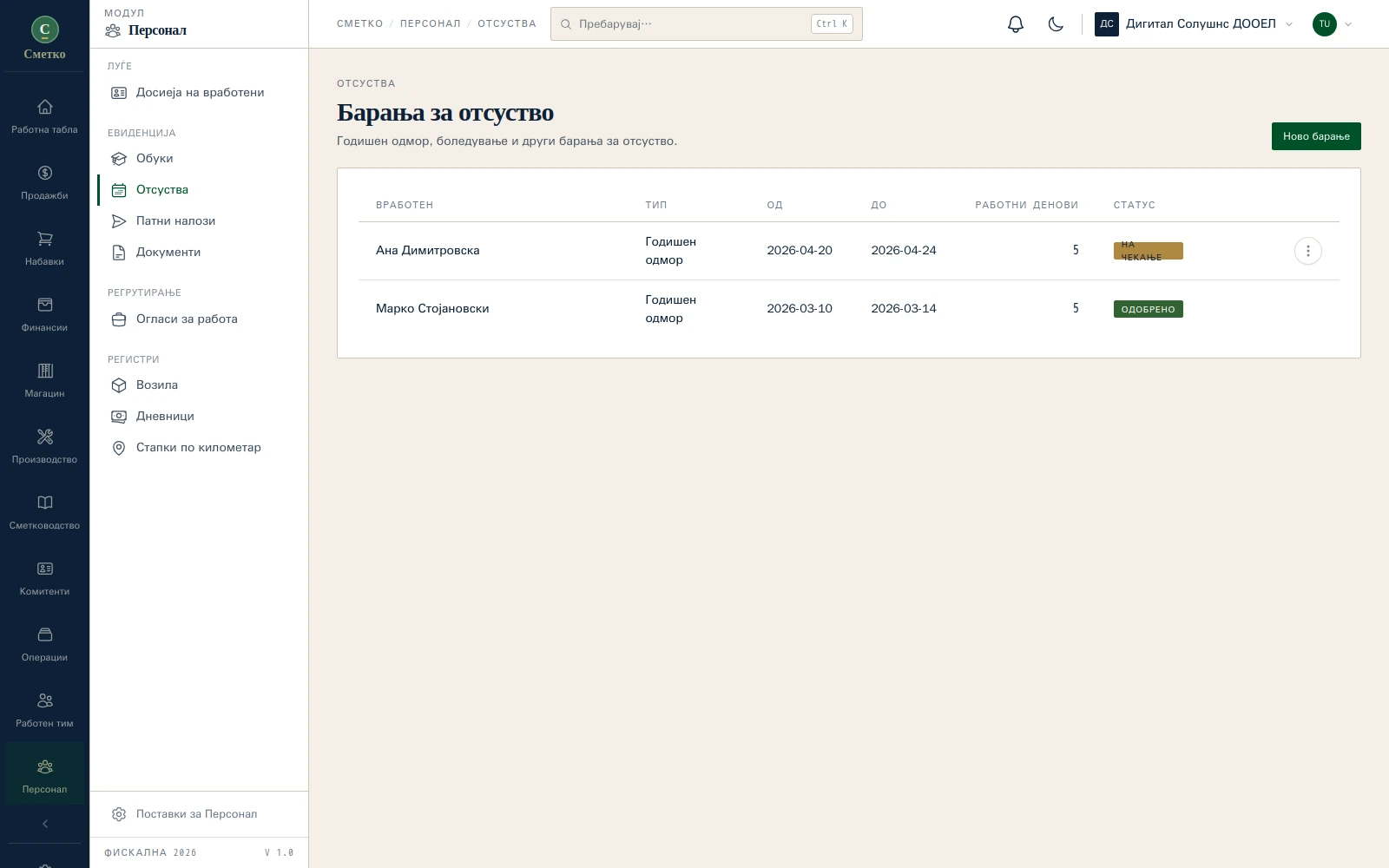
Task: Open Продажби module in sidebar
Action: 44,183
